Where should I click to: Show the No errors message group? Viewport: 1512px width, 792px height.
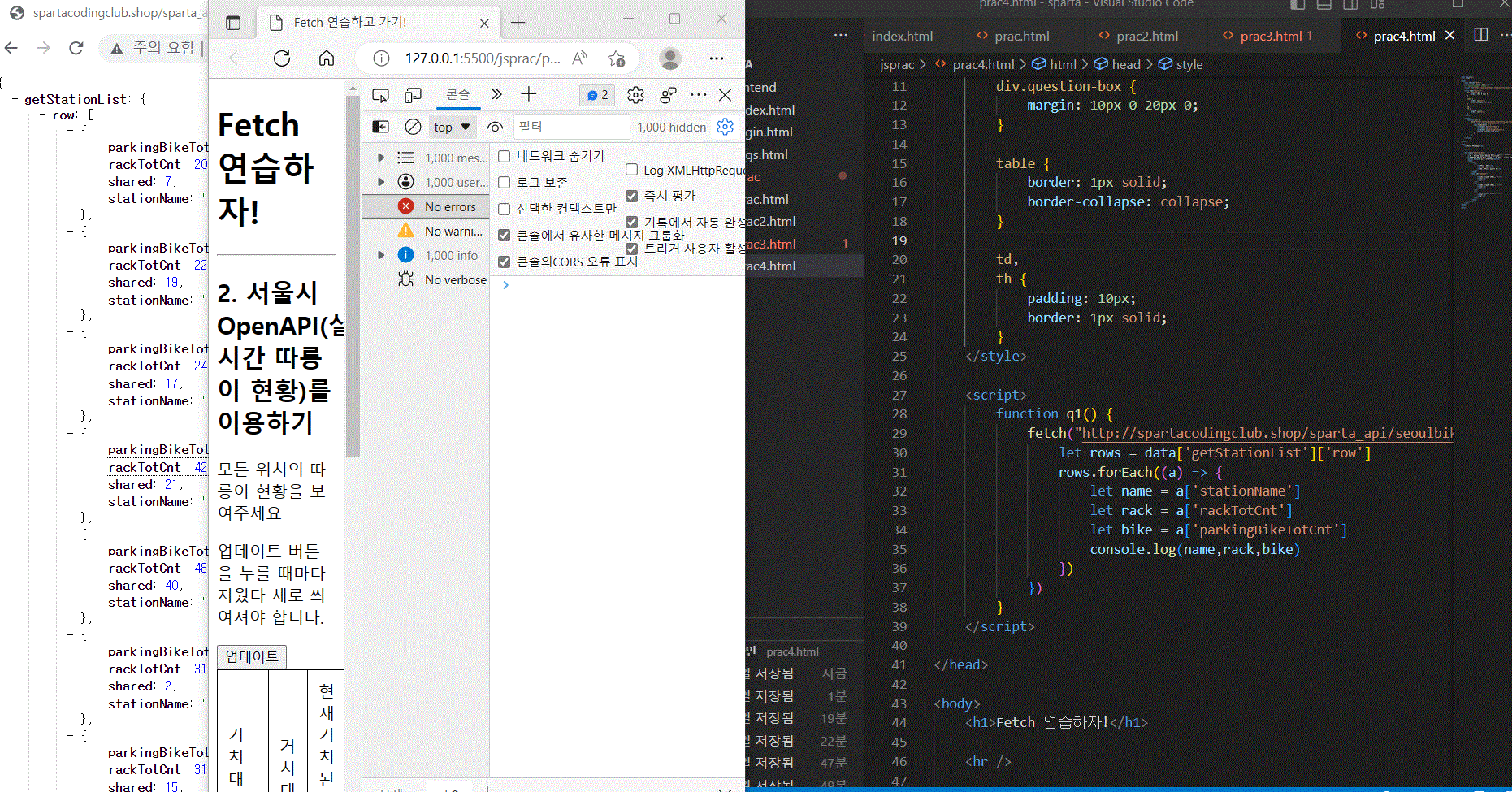[x=425, y=207]
